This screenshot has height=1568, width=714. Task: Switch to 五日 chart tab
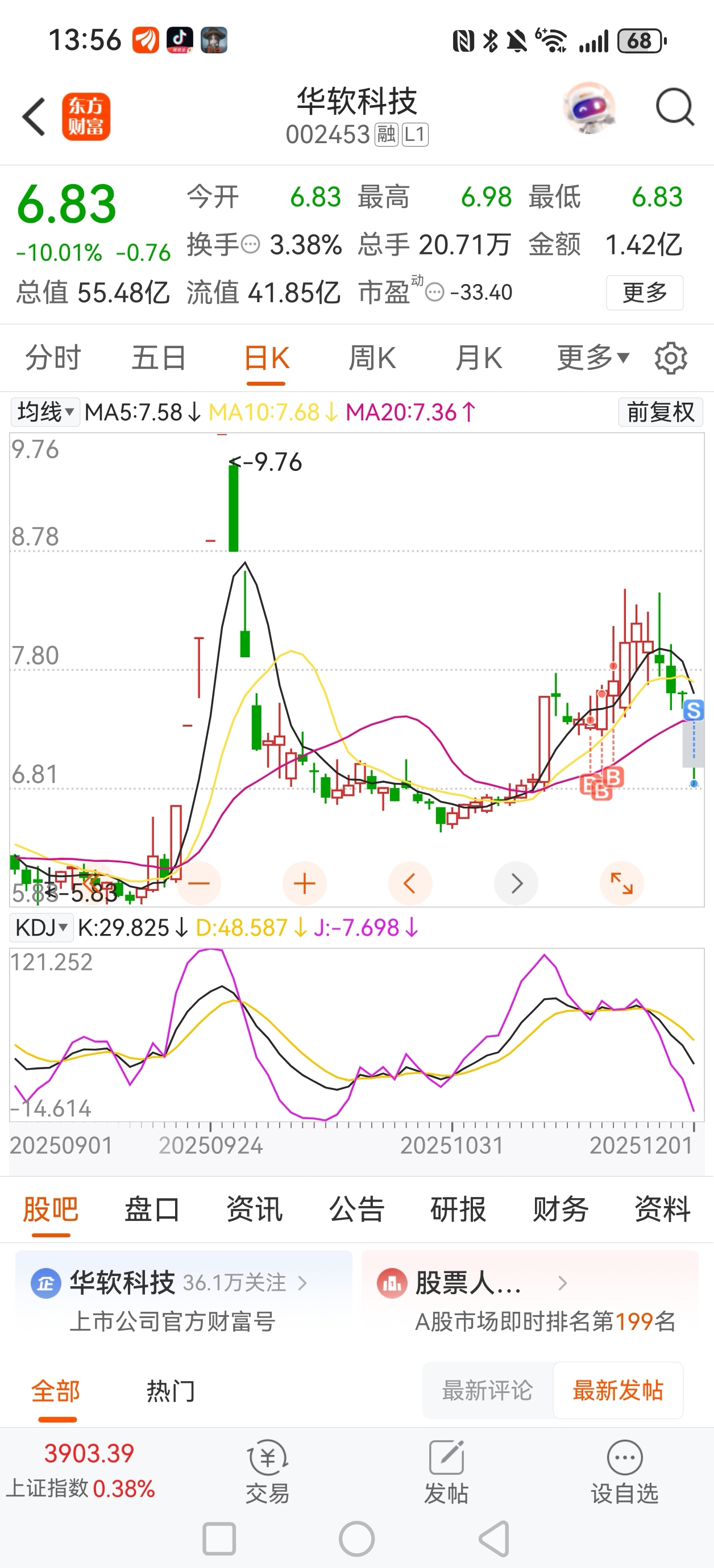coord(159,358)
